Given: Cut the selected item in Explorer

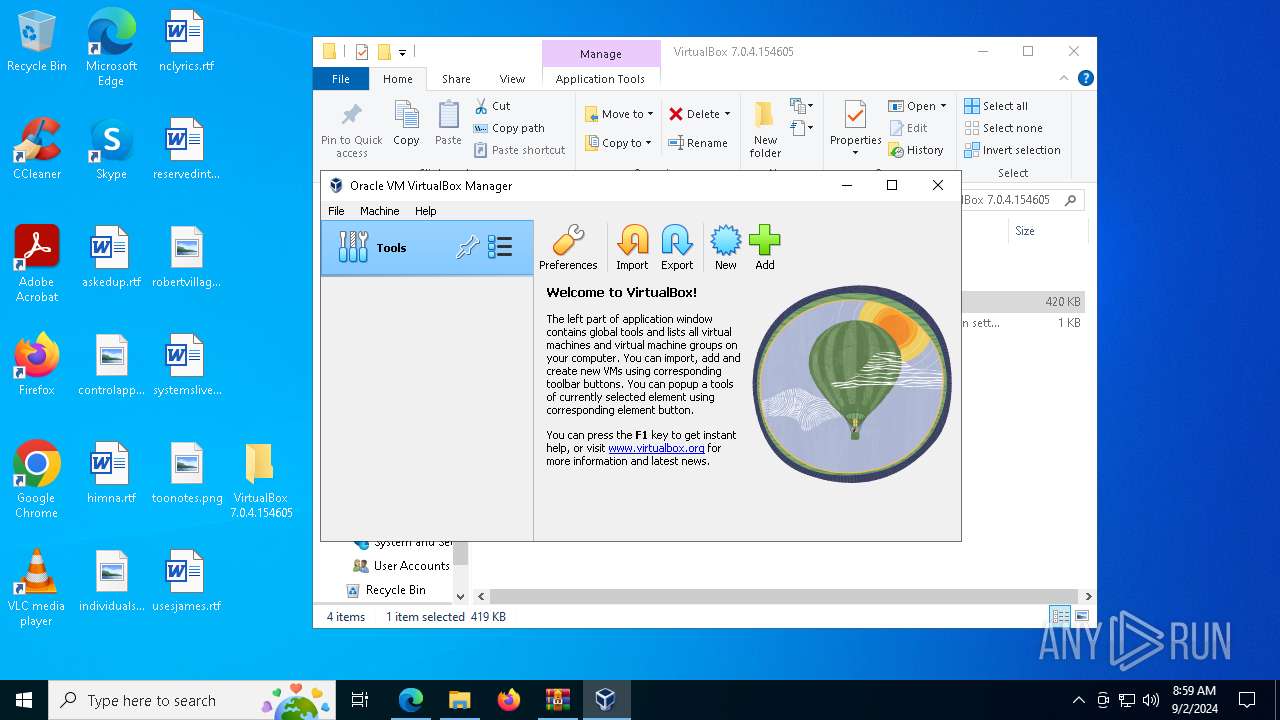Looking at the screenshot, I should pyautogui.click(x=492, y=106).
